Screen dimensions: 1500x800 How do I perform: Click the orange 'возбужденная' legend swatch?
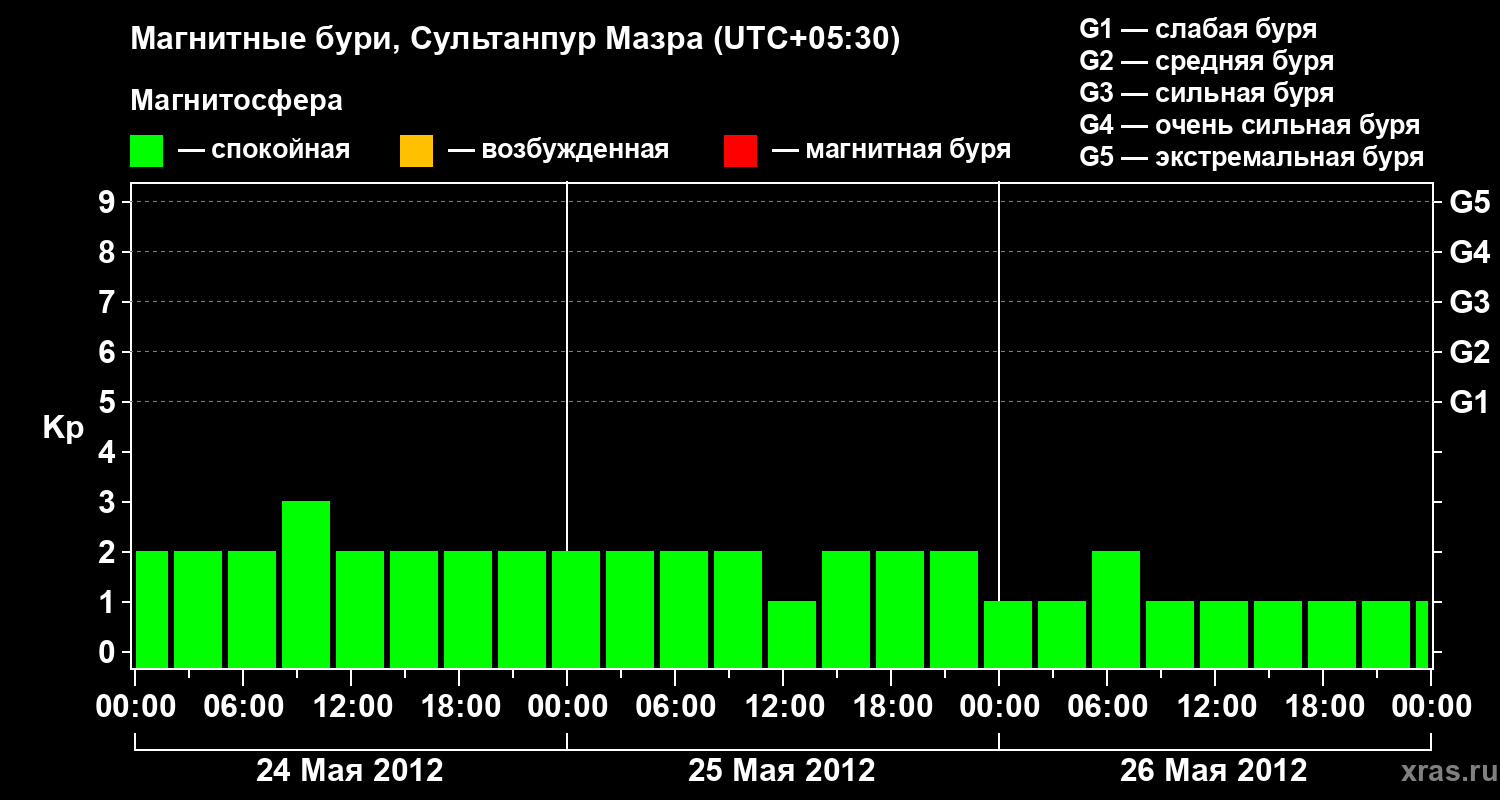(x=416, y=151)
